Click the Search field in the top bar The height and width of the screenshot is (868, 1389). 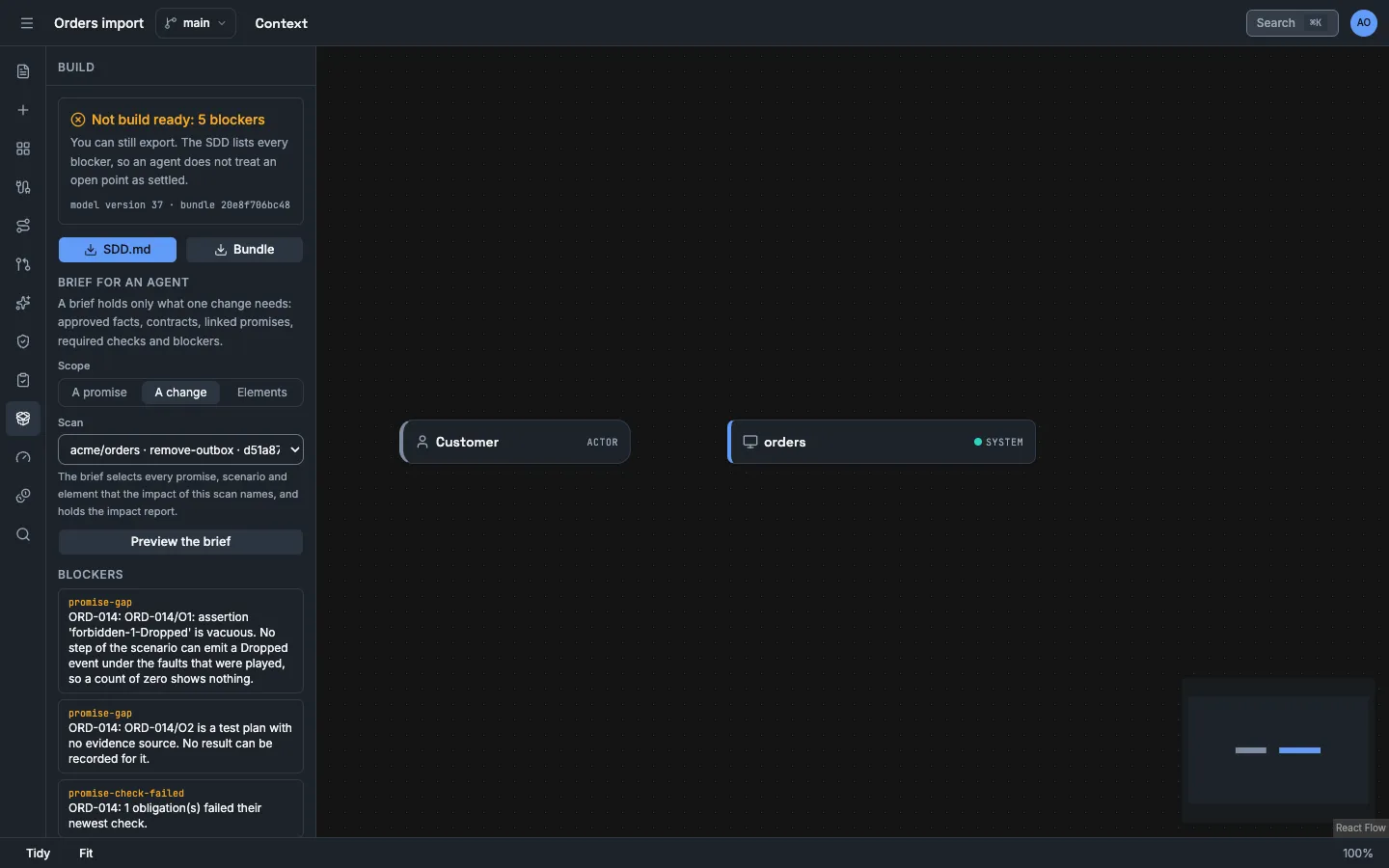[x=1292, y=23]
